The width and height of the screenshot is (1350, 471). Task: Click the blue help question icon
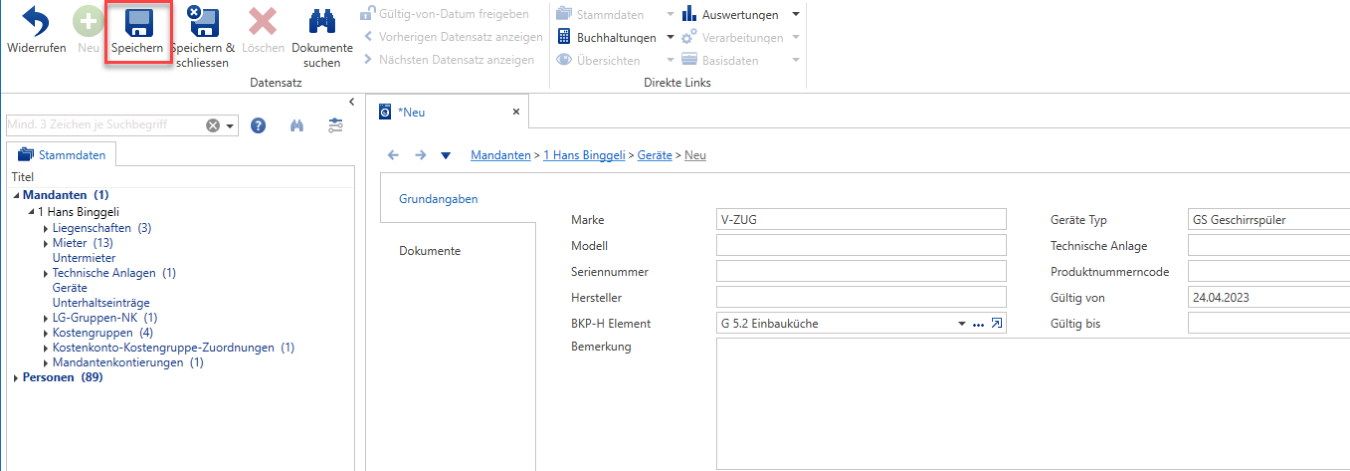(258, 126)
